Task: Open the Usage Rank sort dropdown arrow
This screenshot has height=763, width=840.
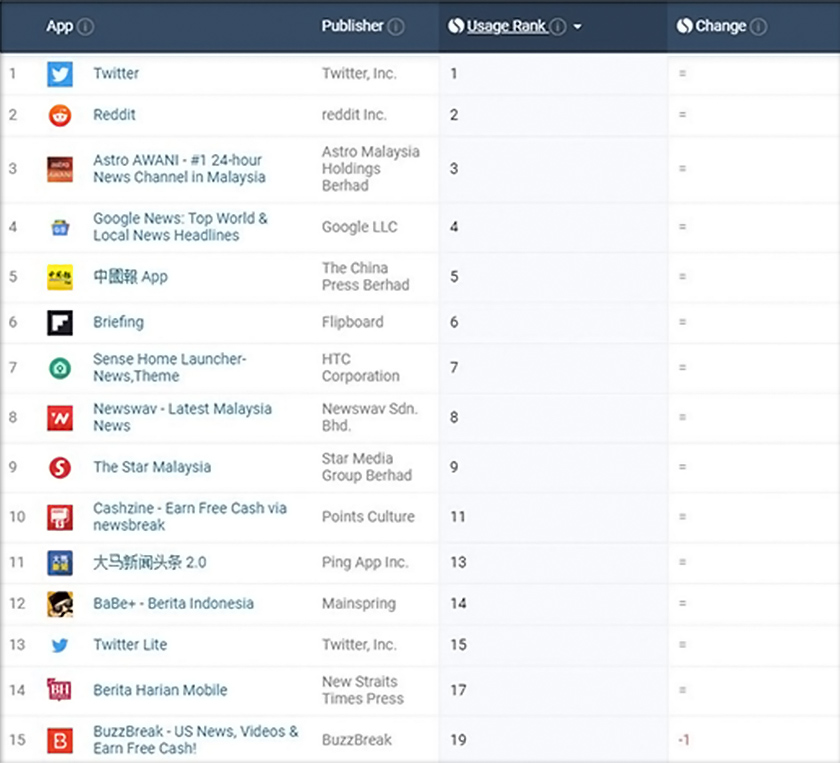Action: tap(578, 27)
